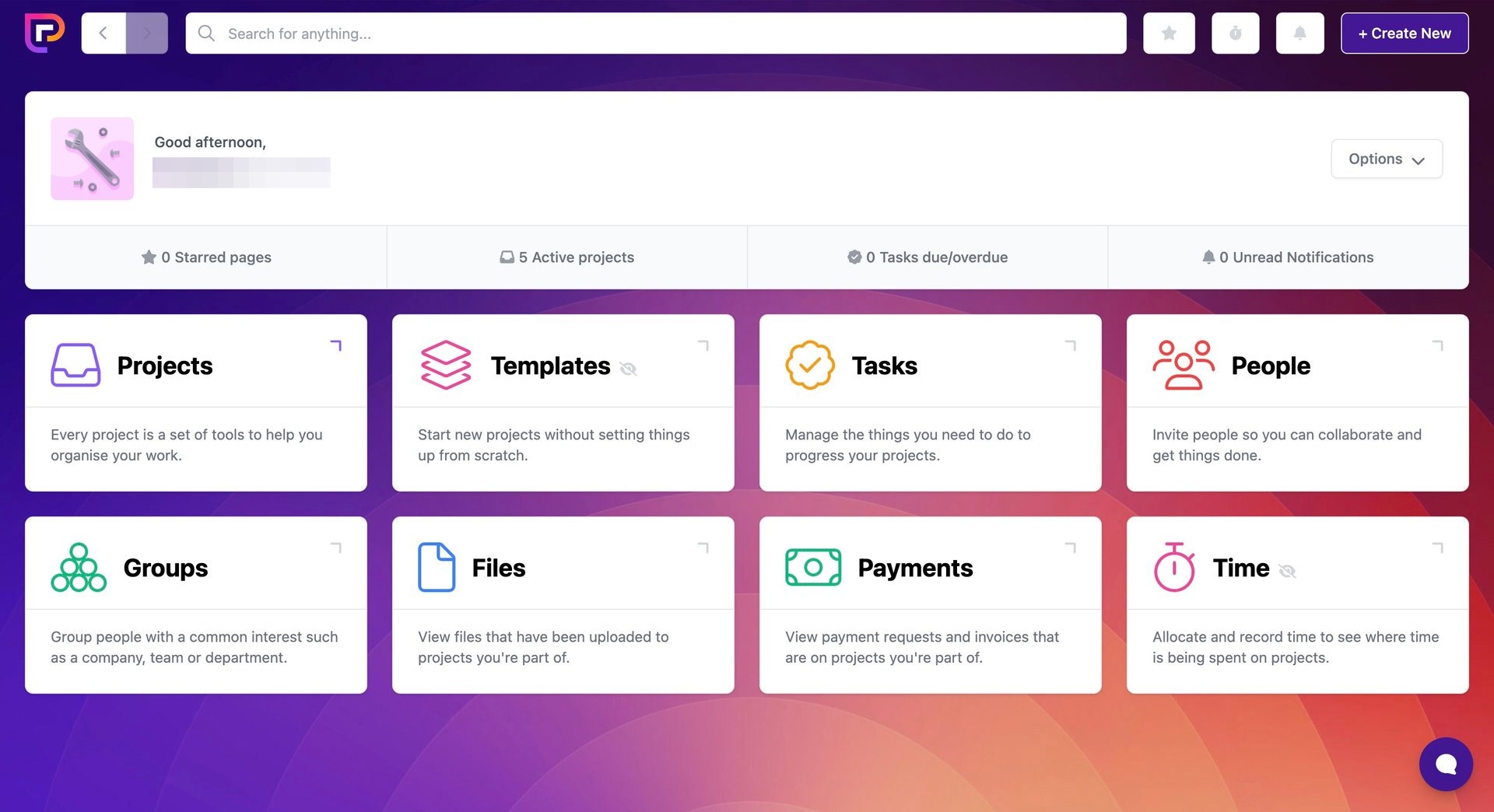The height and width of the screenshot is (812, 1494).
Task: Open the 0 Starred pages tab
Action: pyautogui.click(x=206, y=257)
